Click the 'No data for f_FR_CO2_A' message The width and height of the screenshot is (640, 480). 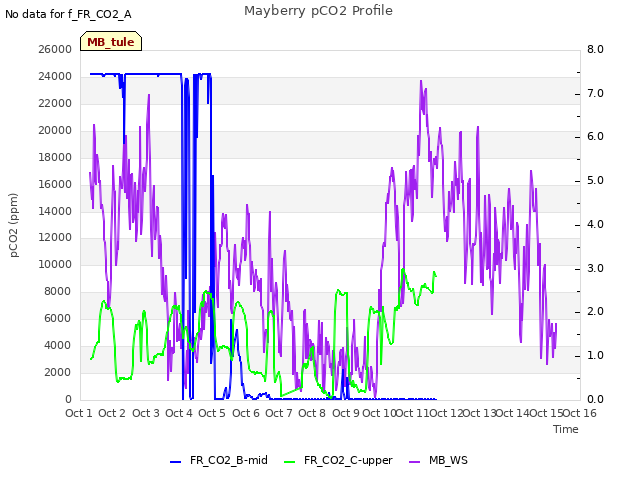pyautogui.click(x=68, y=14)
